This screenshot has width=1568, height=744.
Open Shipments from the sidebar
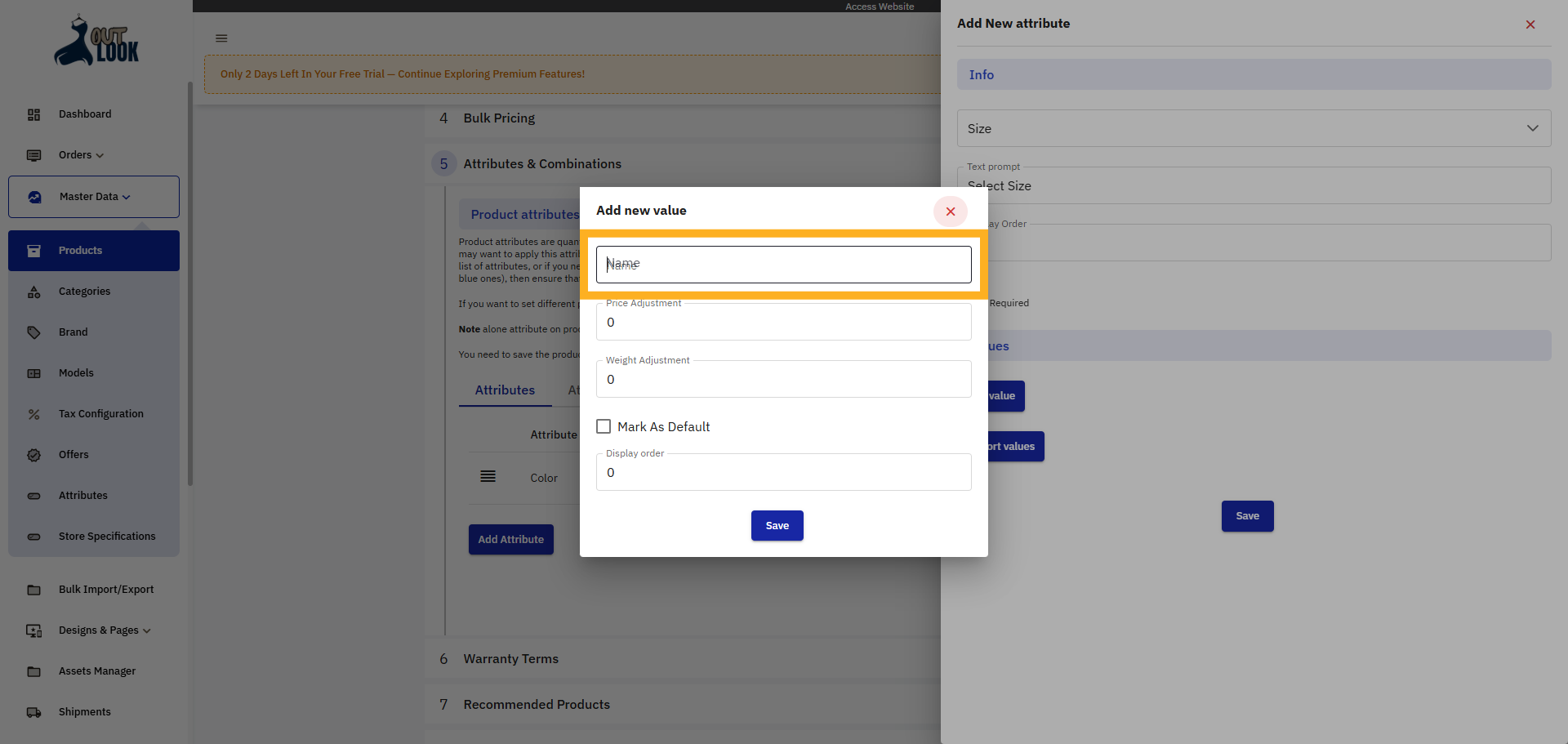84,711
